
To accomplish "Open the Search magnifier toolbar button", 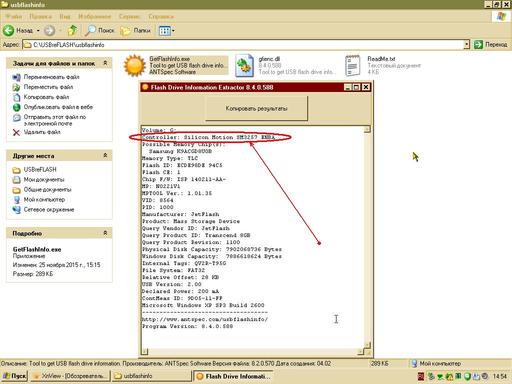I will [90, 31].
